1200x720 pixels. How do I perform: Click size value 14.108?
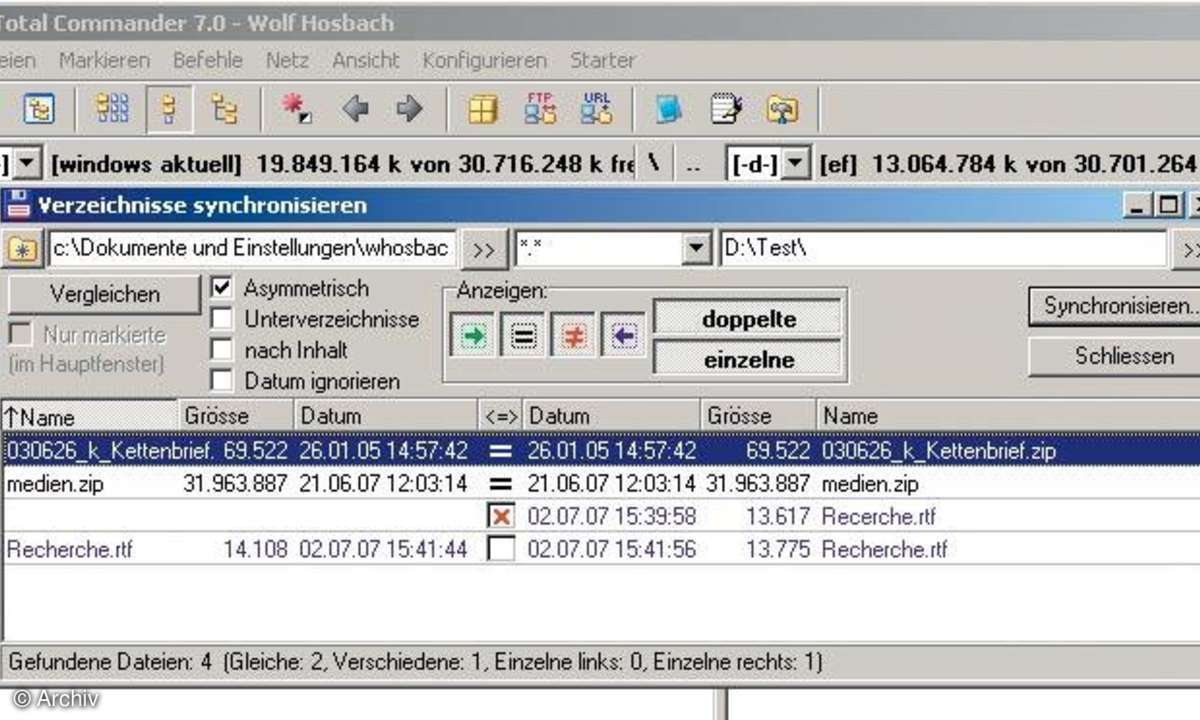(x=257, y=548)
